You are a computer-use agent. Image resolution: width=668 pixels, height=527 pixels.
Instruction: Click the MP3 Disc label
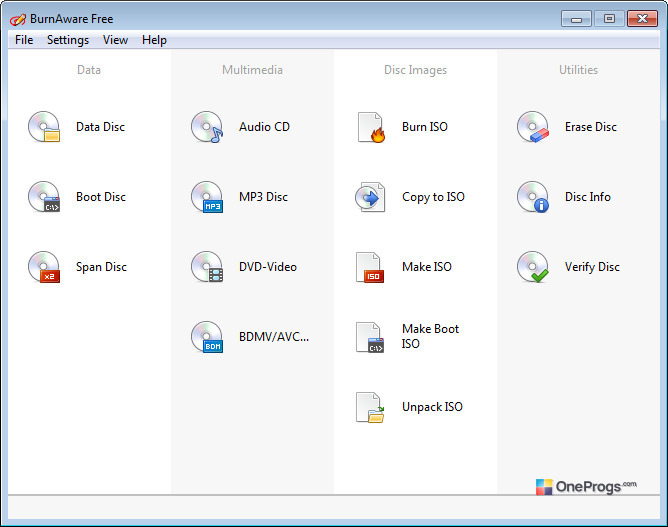263,196
